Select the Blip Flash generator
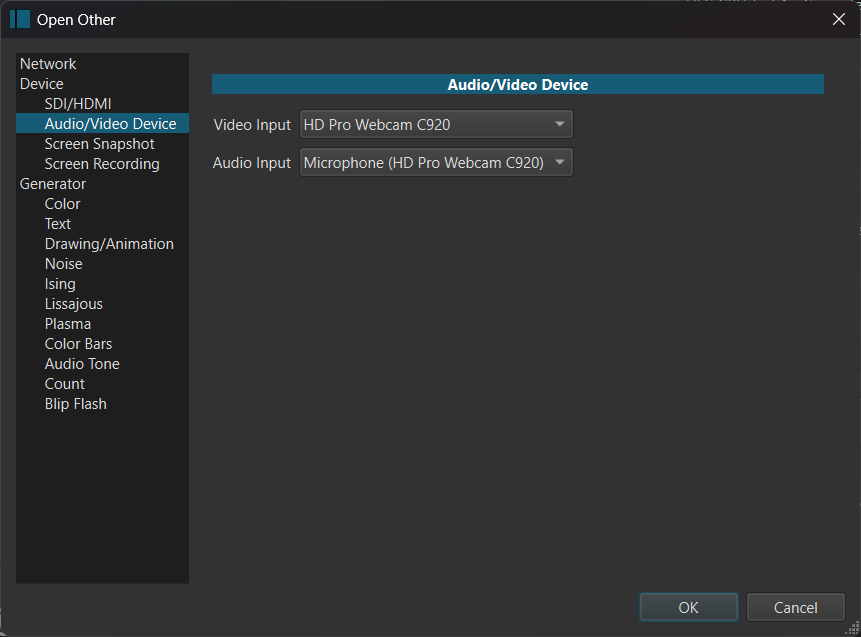 tap(75, 404)
